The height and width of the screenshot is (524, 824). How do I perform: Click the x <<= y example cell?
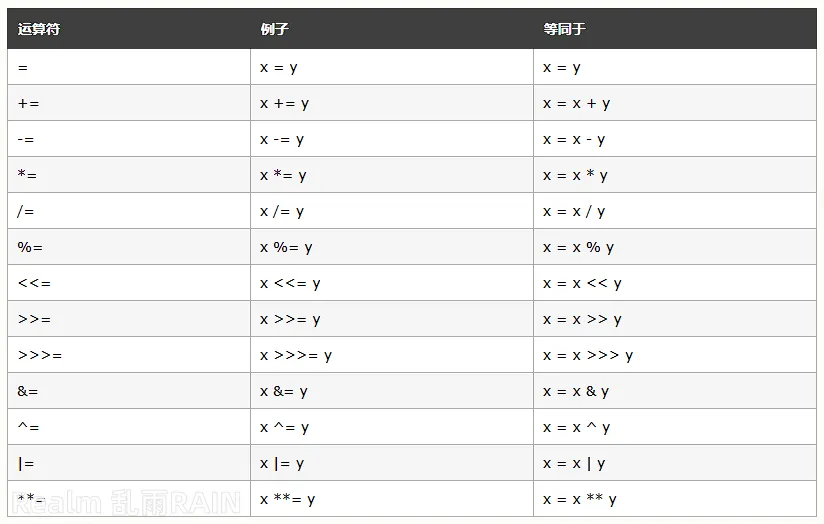pyautogui.click(x=290, y=283)
